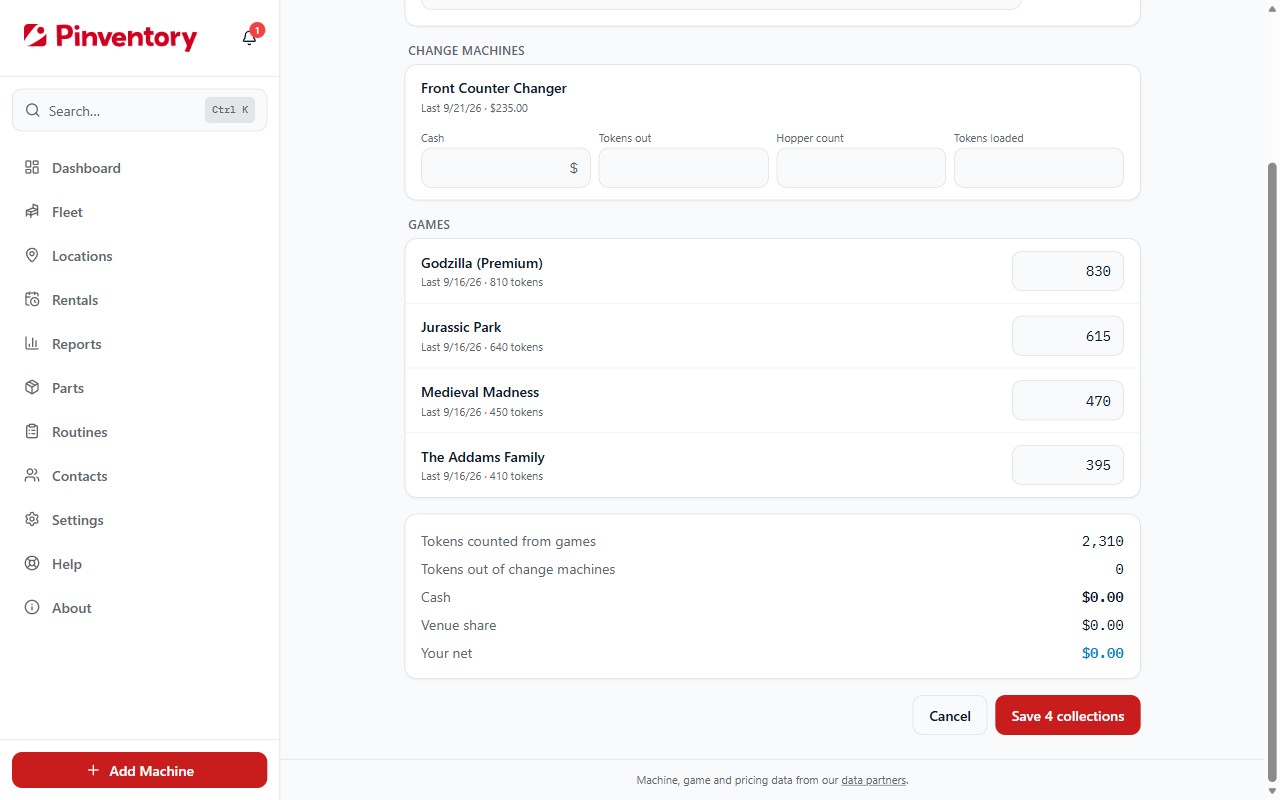Click the Settings gear icon

[x=32, y=520]
